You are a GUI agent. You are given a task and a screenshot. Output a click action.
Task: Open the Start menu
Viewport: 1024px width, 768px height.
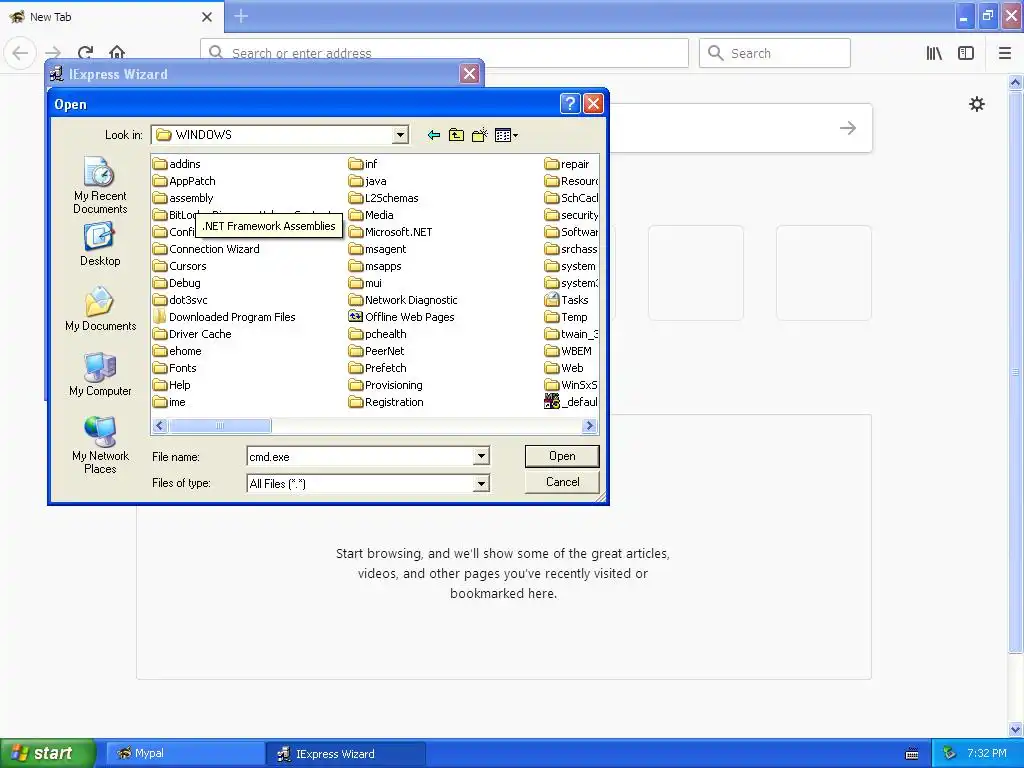[47, 753]
